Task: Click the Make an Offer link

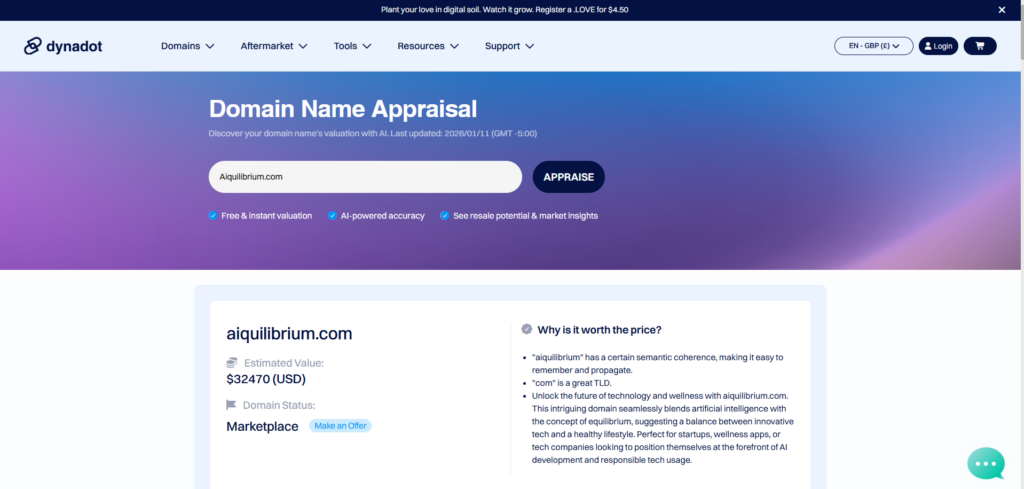Action: click(339, 426)
